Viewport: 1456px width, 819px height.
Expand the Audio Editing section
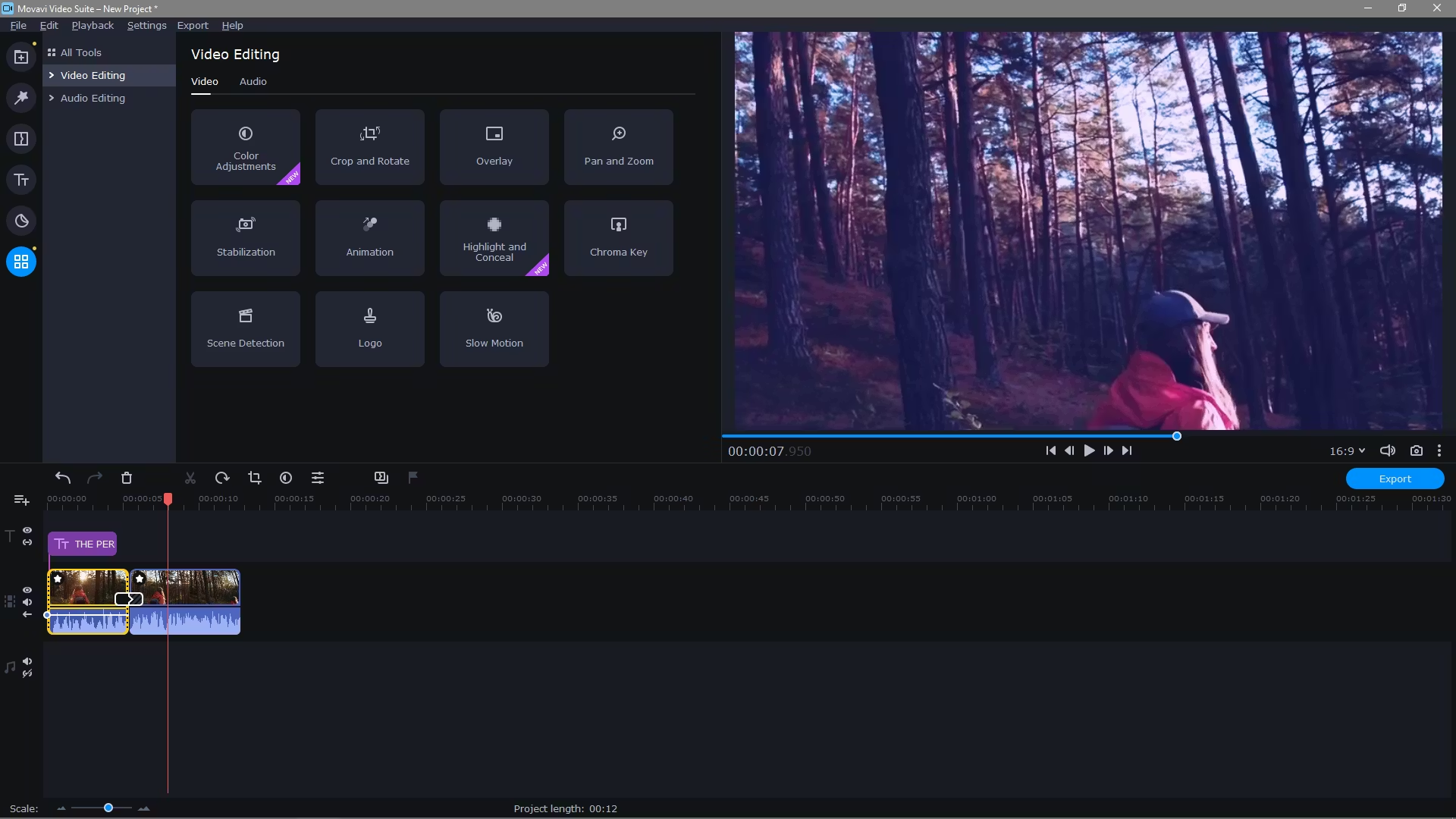93,98
